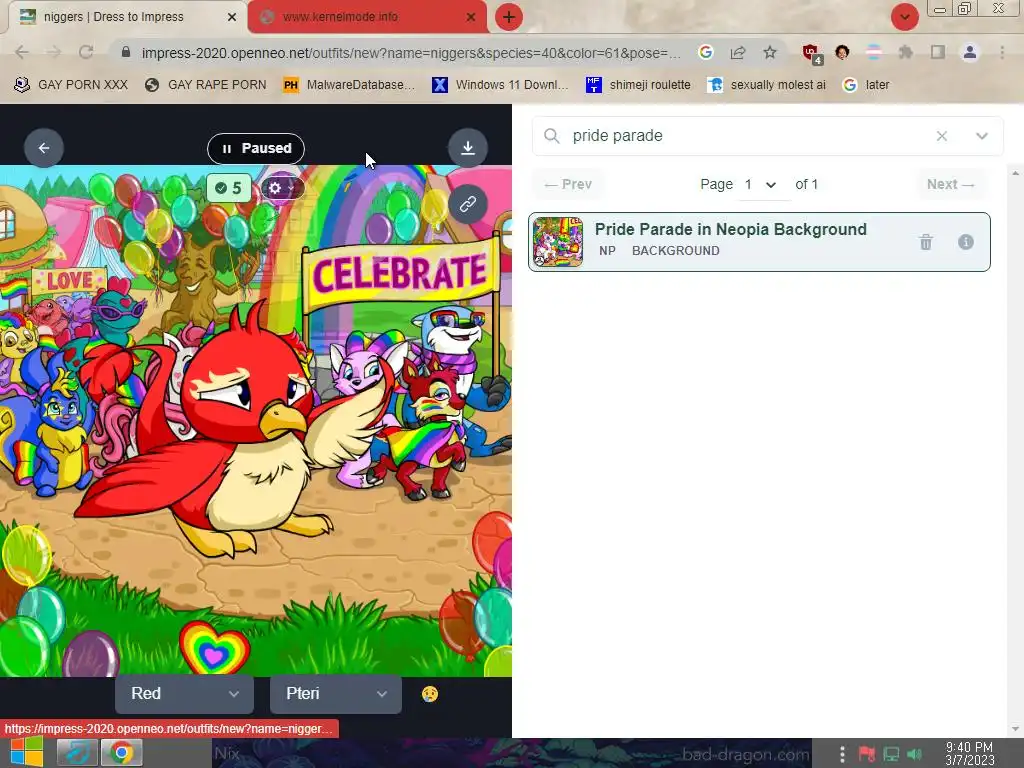Open the Extensions puzzle piece menu
Screen dimensions: 1024x768
tap(906, 52)
